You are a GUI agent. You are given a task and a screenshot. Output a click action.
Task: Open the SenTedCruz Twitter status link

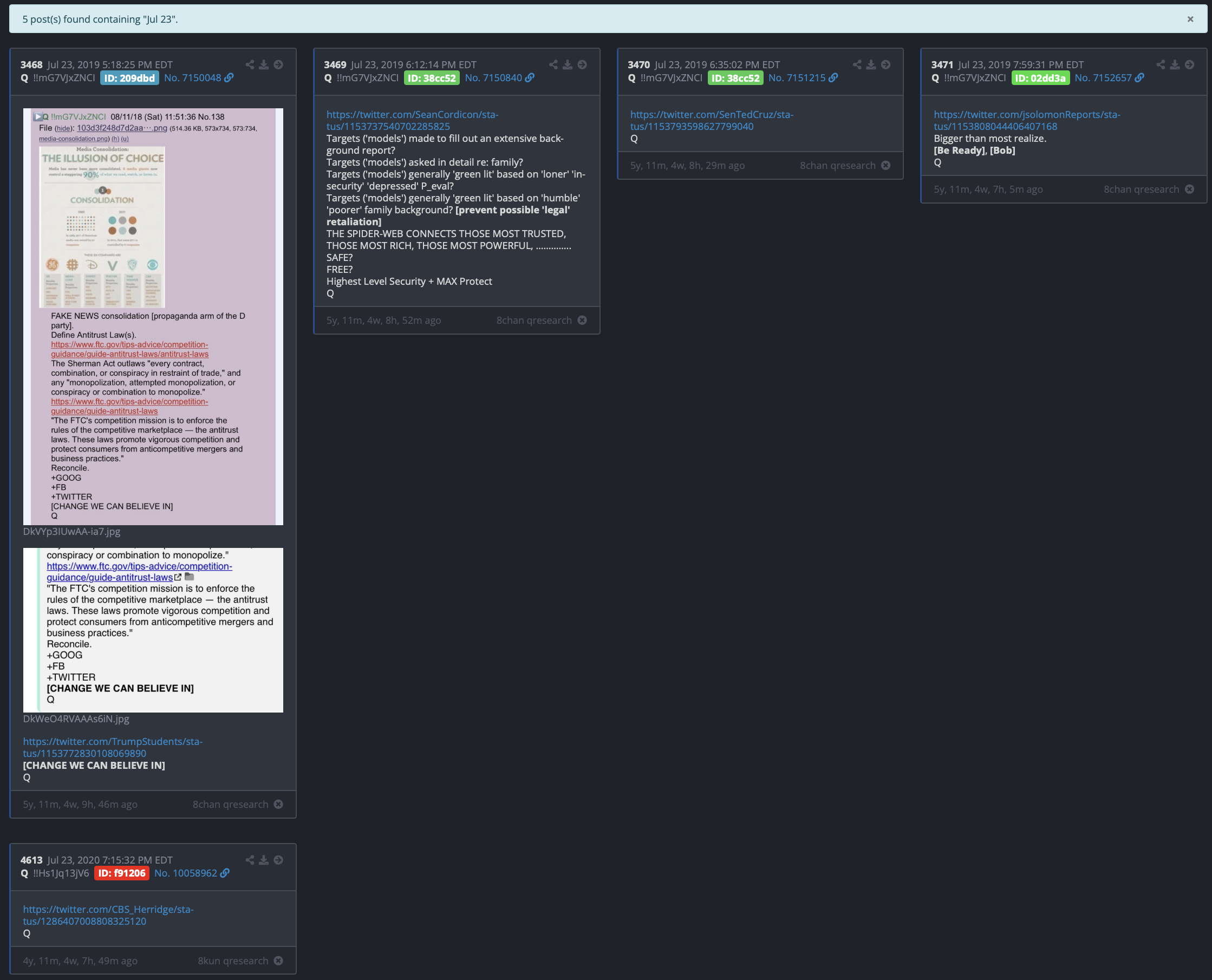click(711, 120)
